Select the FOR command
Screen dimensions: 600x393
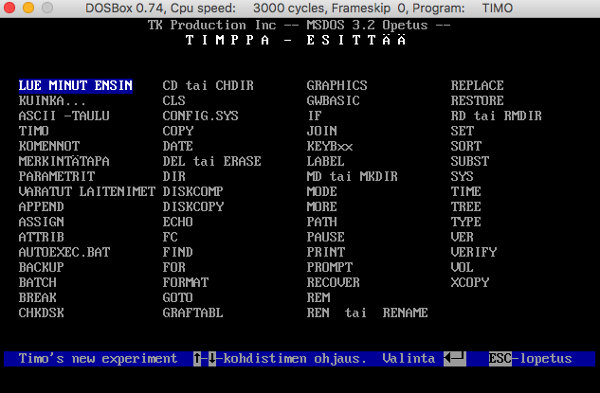click(174, 267)
